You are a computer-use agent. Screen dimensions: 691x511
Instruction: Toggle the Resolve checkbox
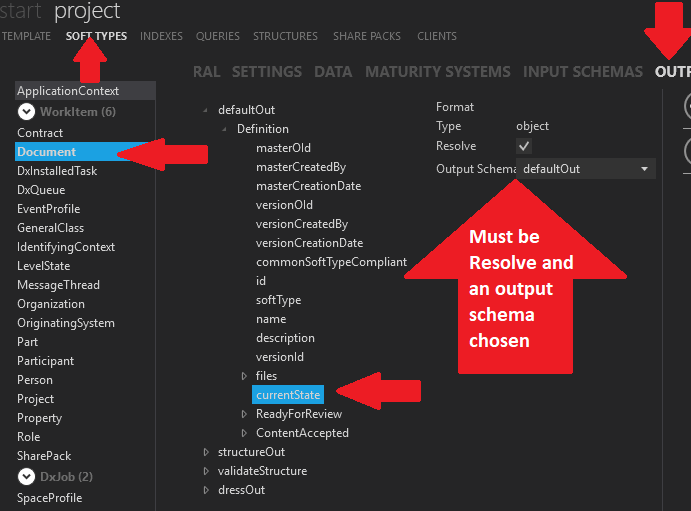click(x=523, y=146)
